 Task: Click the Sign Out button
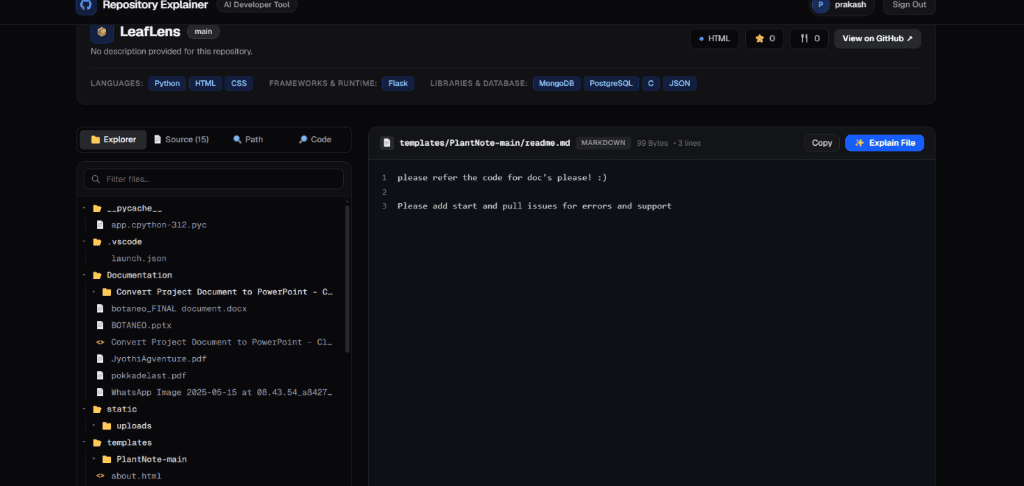909,5
